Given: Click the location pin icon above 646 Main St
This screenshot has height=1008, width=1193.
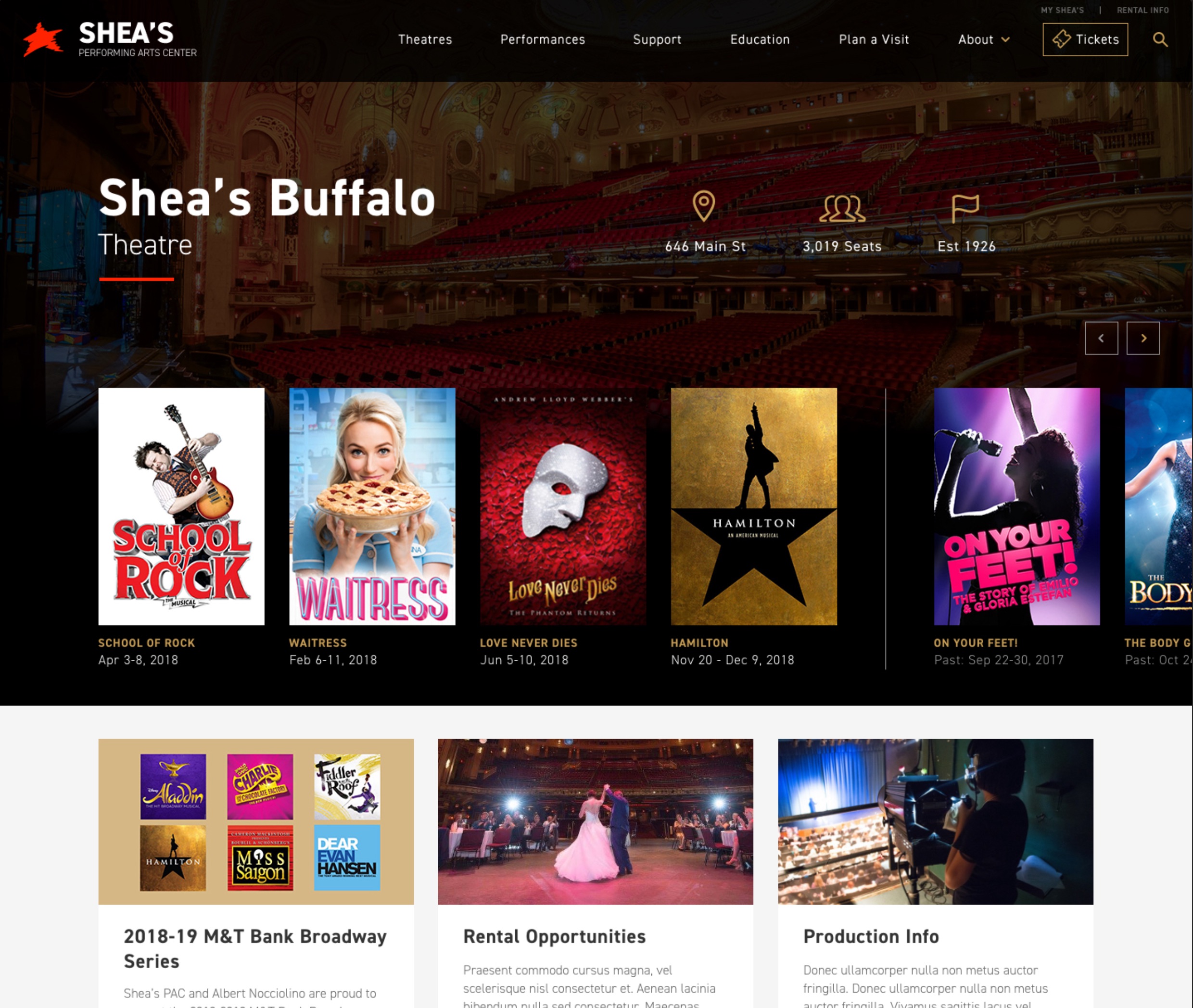Looking at the screenshot, I should pos(704,206).
